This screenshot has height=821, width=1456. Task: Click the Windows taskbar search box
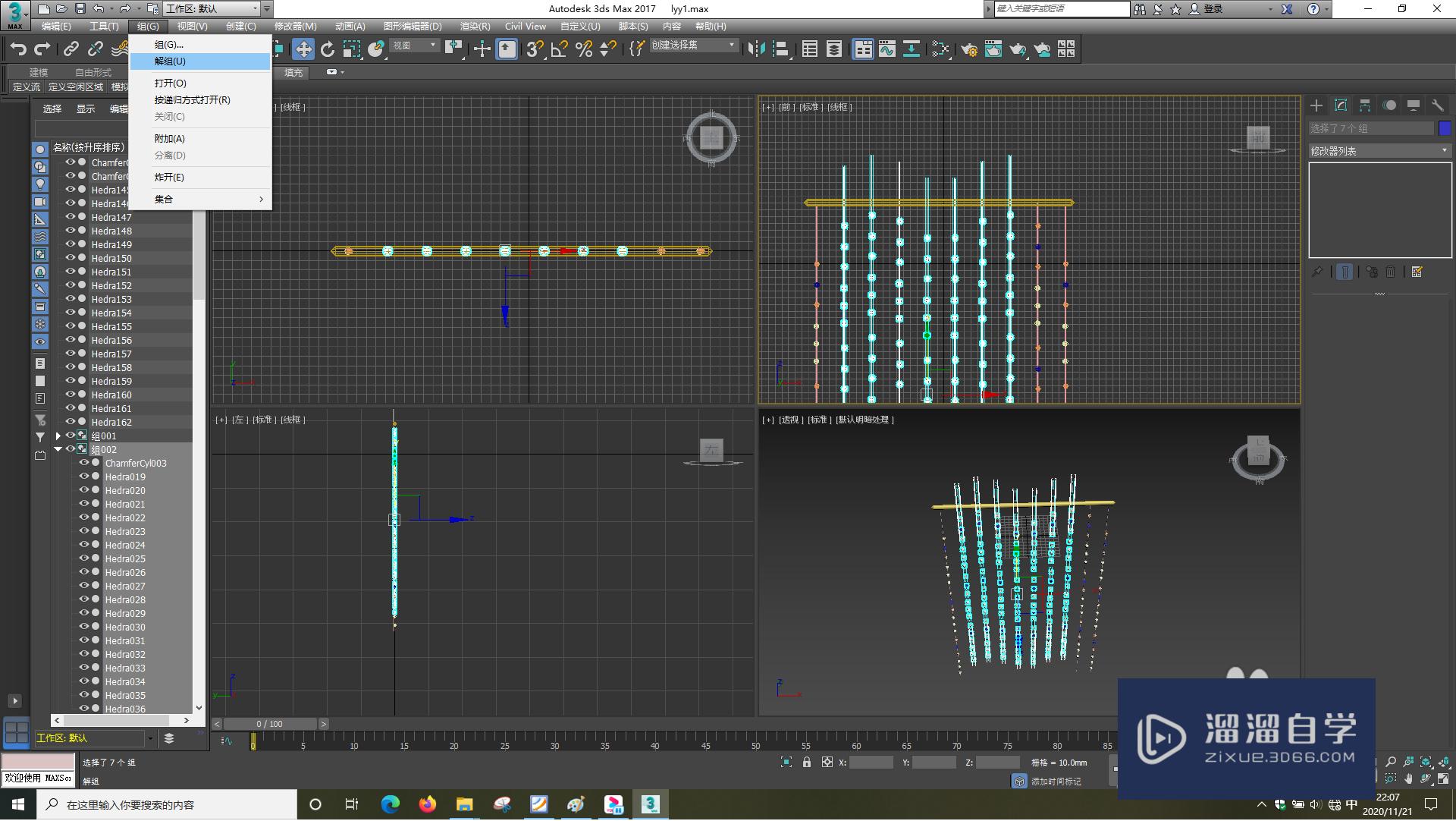[167, 805]
